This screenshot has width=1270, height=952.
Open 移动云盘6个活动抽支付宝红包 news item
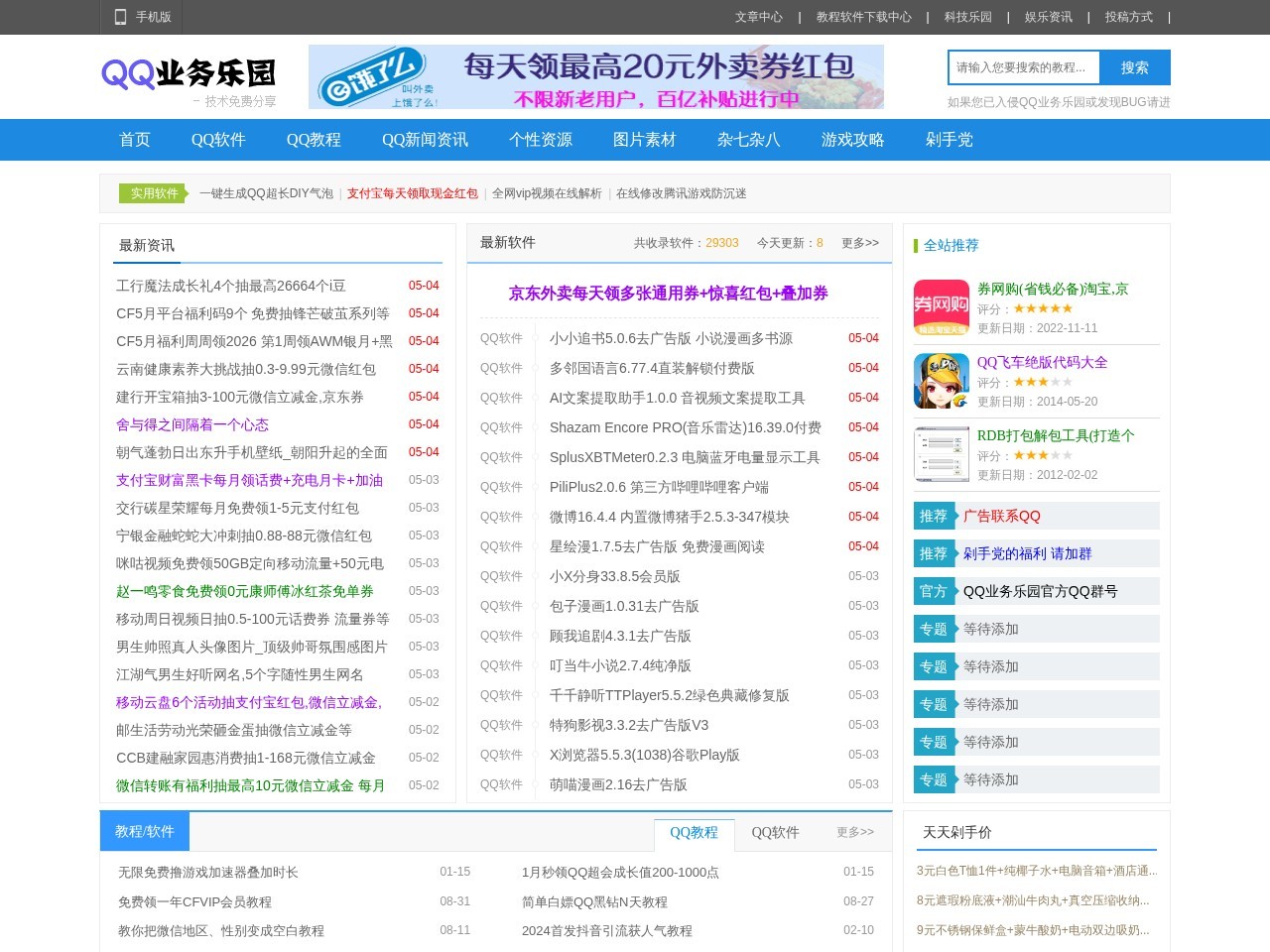tap(249, 702)
